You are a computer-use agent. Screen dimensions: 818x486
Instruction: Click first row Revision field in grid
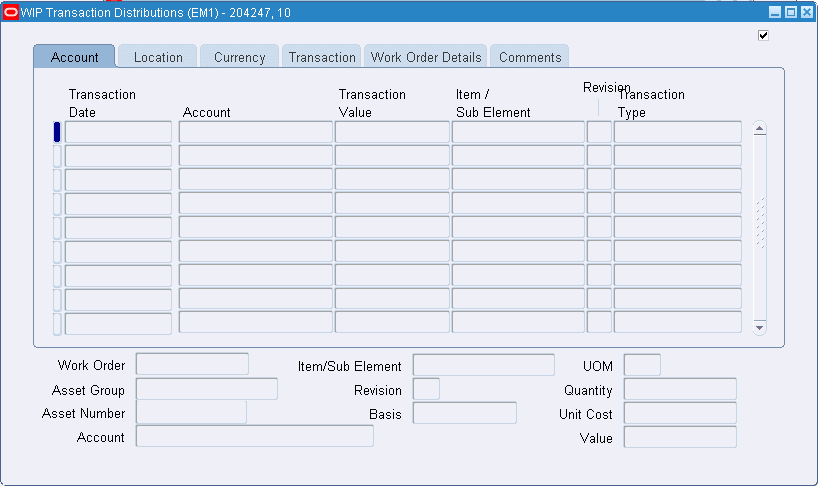(x=599, y=132)
